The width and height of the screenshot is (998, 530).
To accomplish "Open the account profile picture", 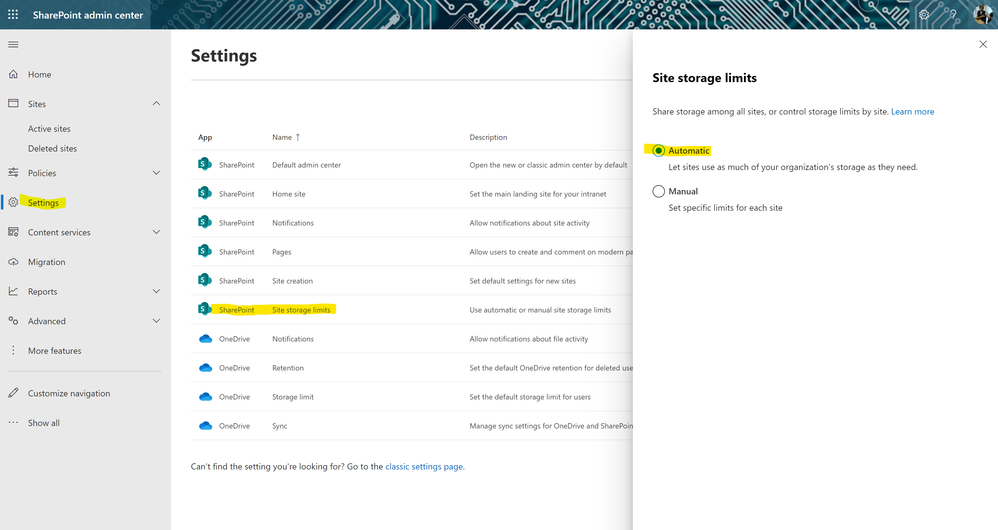I will (983, 14).
